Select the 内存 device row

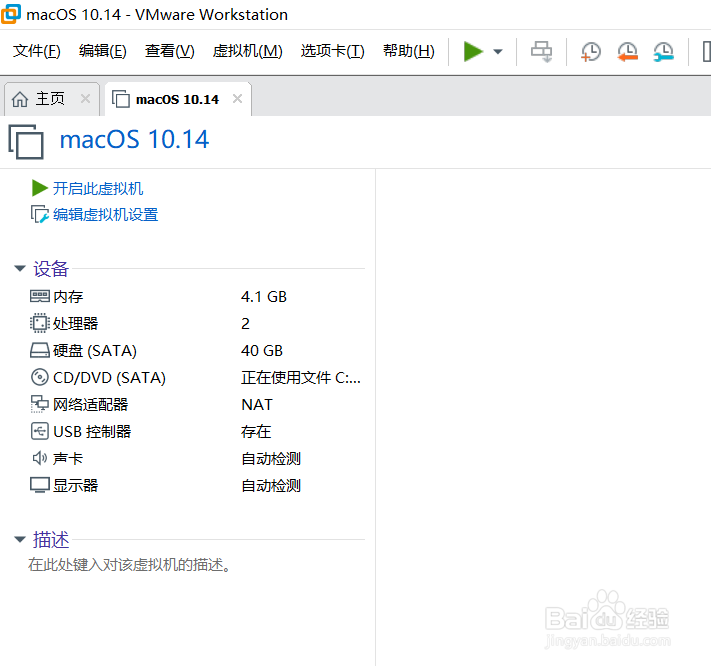pyautogui.click(x=197, y=297)
